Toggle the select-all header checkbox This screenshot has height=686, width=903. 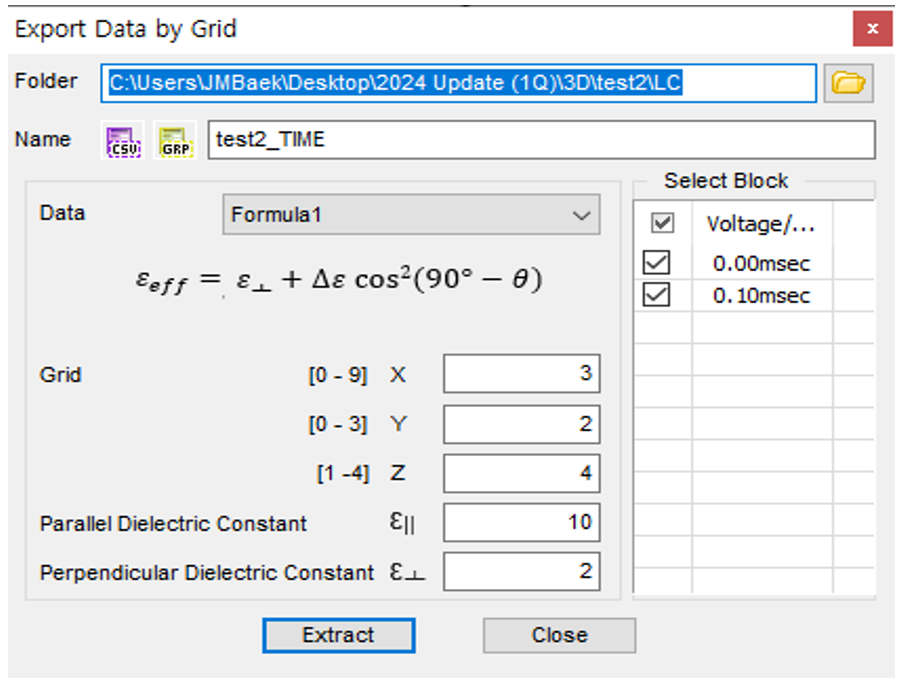coord(662,223)
